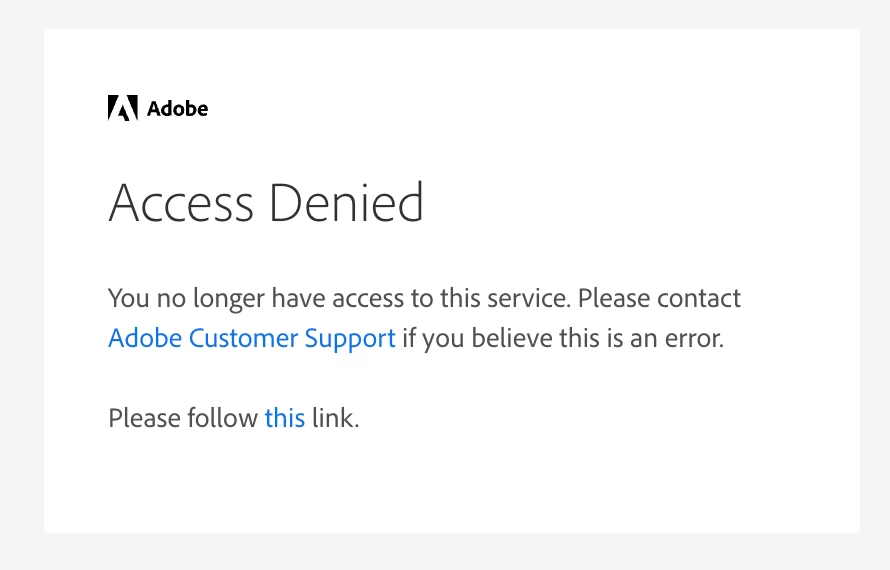The height and width of the screenshot is (570, 890).
Task: Click "if you believe this is an error" text
Action: (x=562, y=338)
